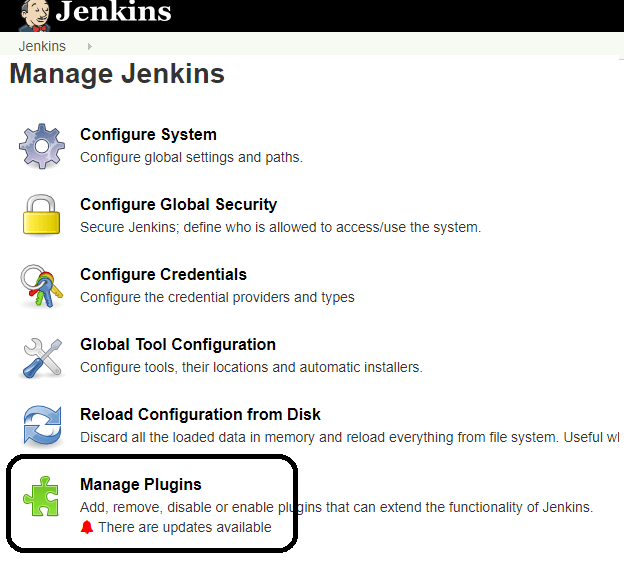Click the Manage Jenkins page heading
This screenshot has height=563, width=624.
[x=117, y=75]
